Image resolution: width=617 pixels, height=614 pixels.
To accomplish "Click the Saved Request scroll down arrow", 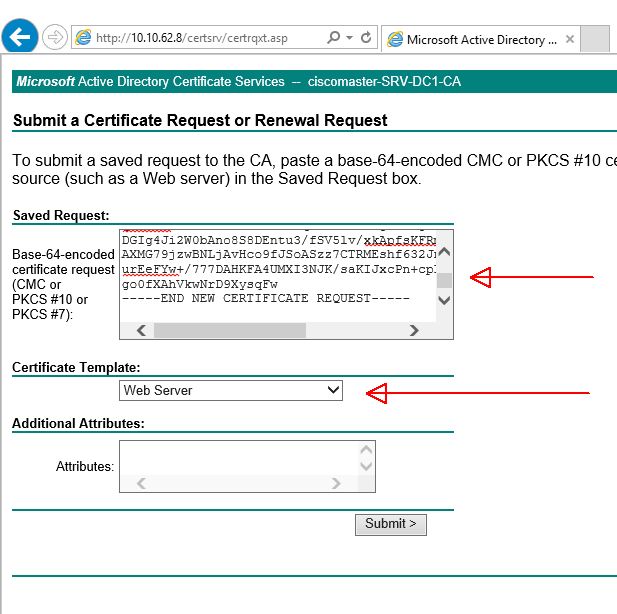I will (x=444, y=300).
